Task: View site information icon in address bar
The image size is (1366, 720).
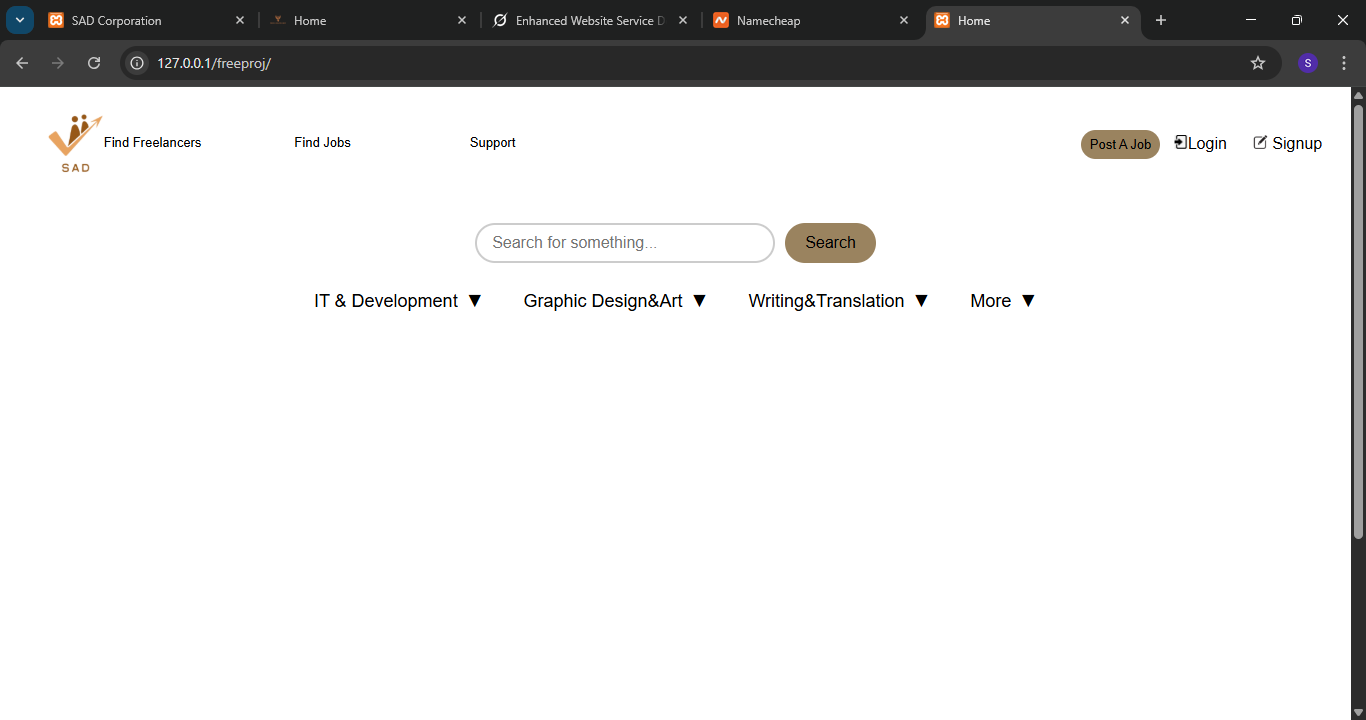Action: [x=138, y=63]
